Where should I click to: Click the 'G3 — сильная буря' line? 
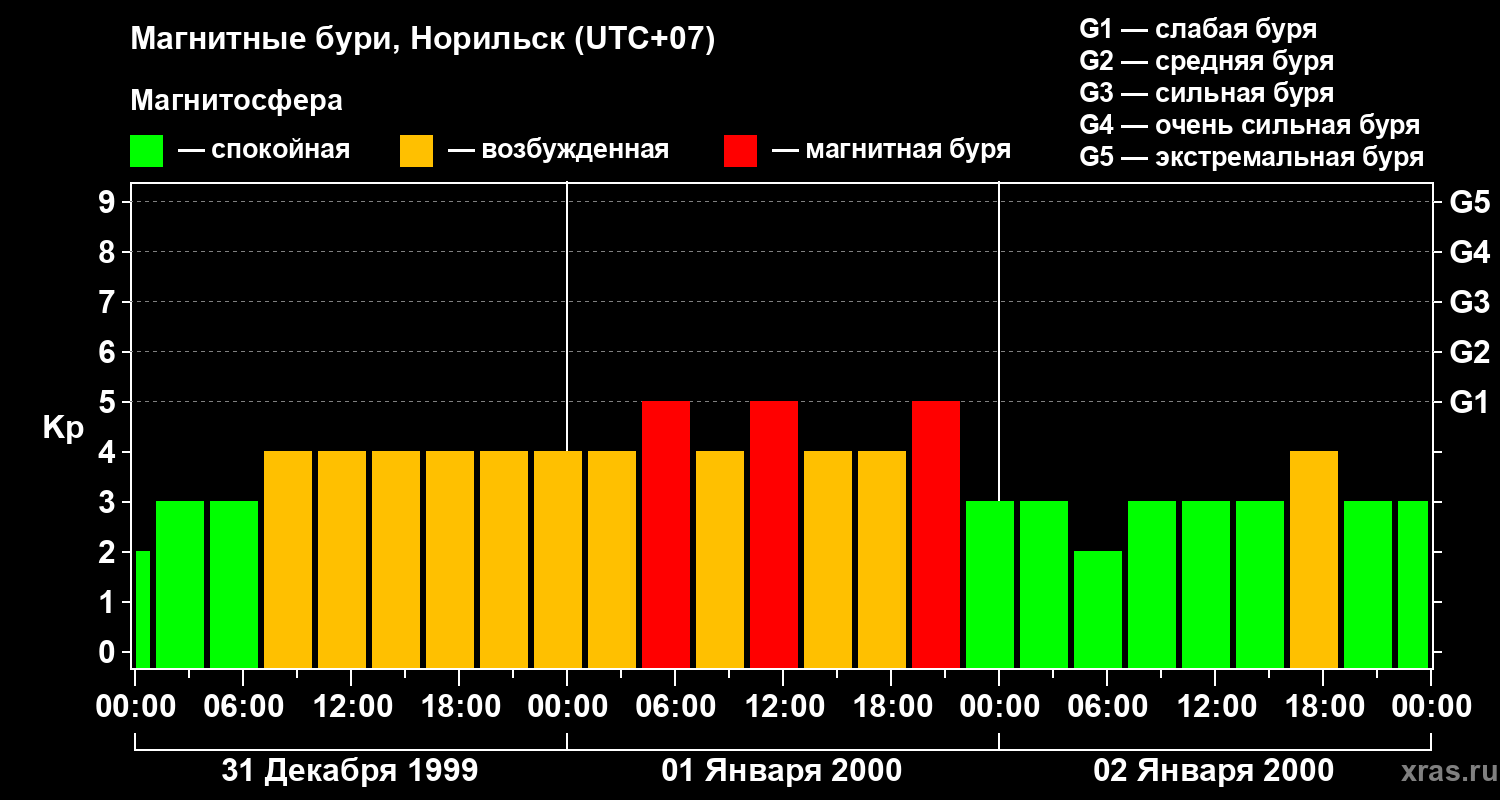pyautogui.click(x=1207, y=93)
